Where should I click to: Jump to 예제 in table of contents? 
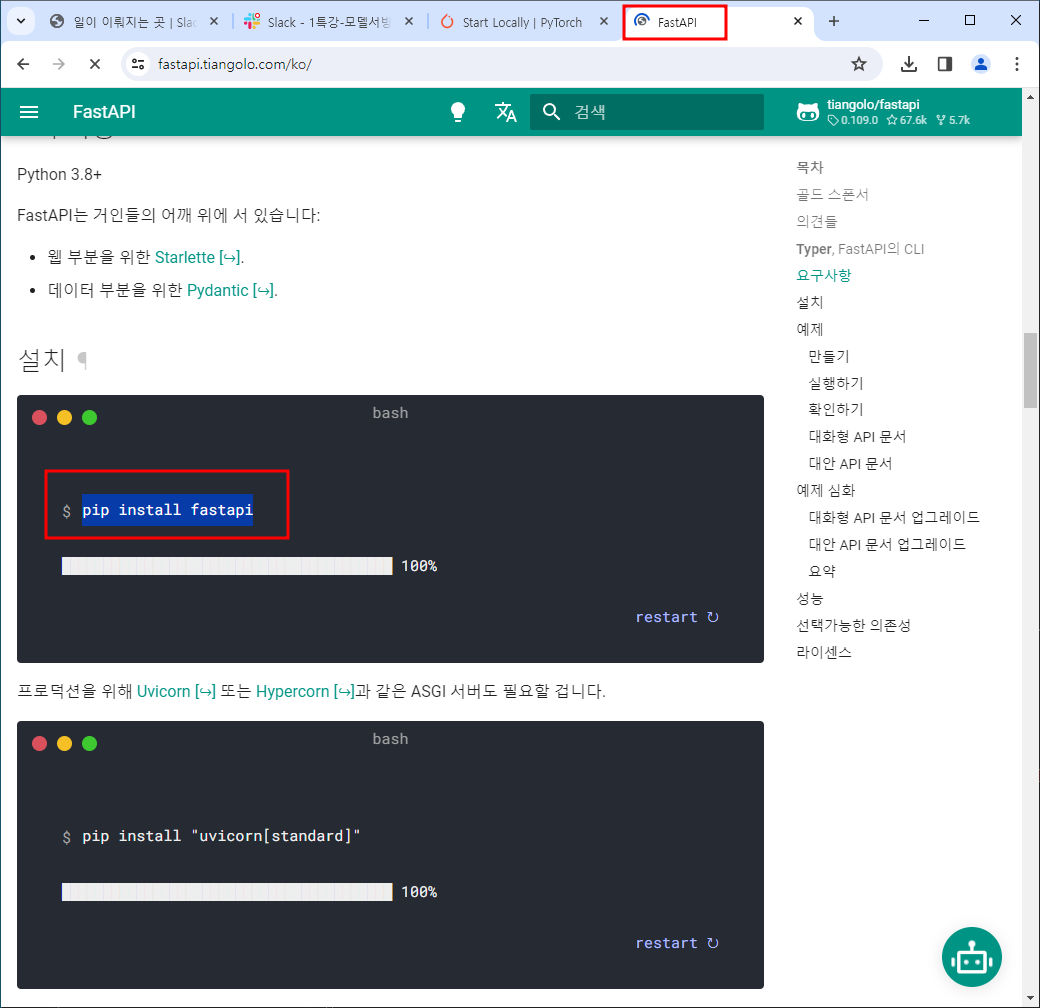click(x=809, y=330)
